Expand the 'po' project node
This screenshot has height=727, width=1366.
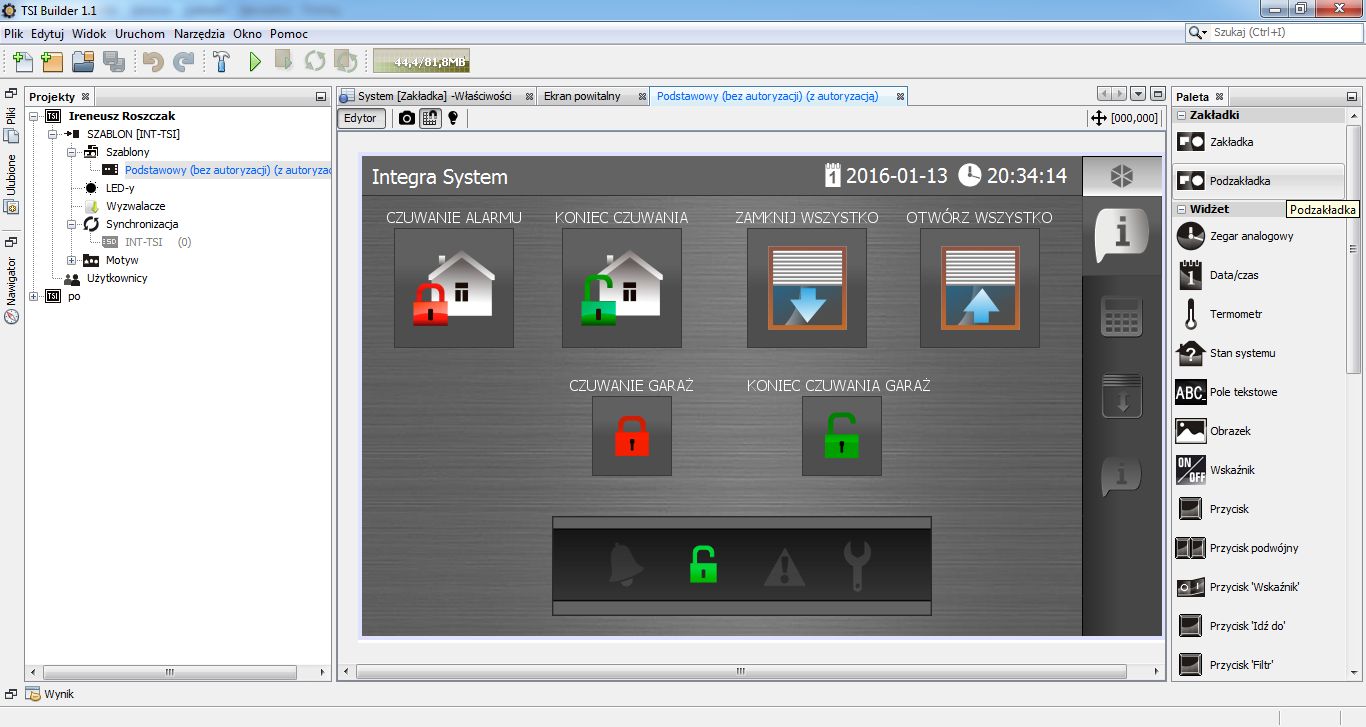[x=34, y=296]
